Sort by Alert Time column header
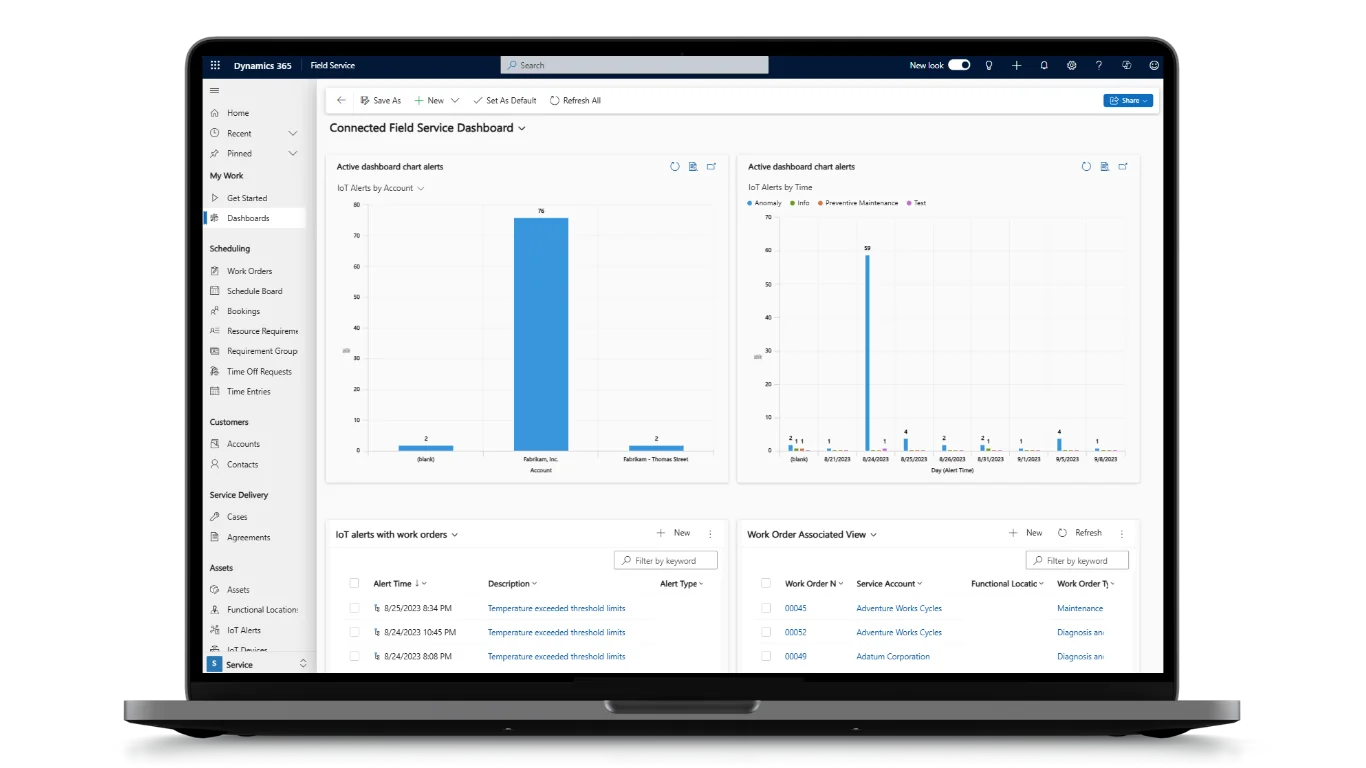1366x768 pixels. coord(400,584)
